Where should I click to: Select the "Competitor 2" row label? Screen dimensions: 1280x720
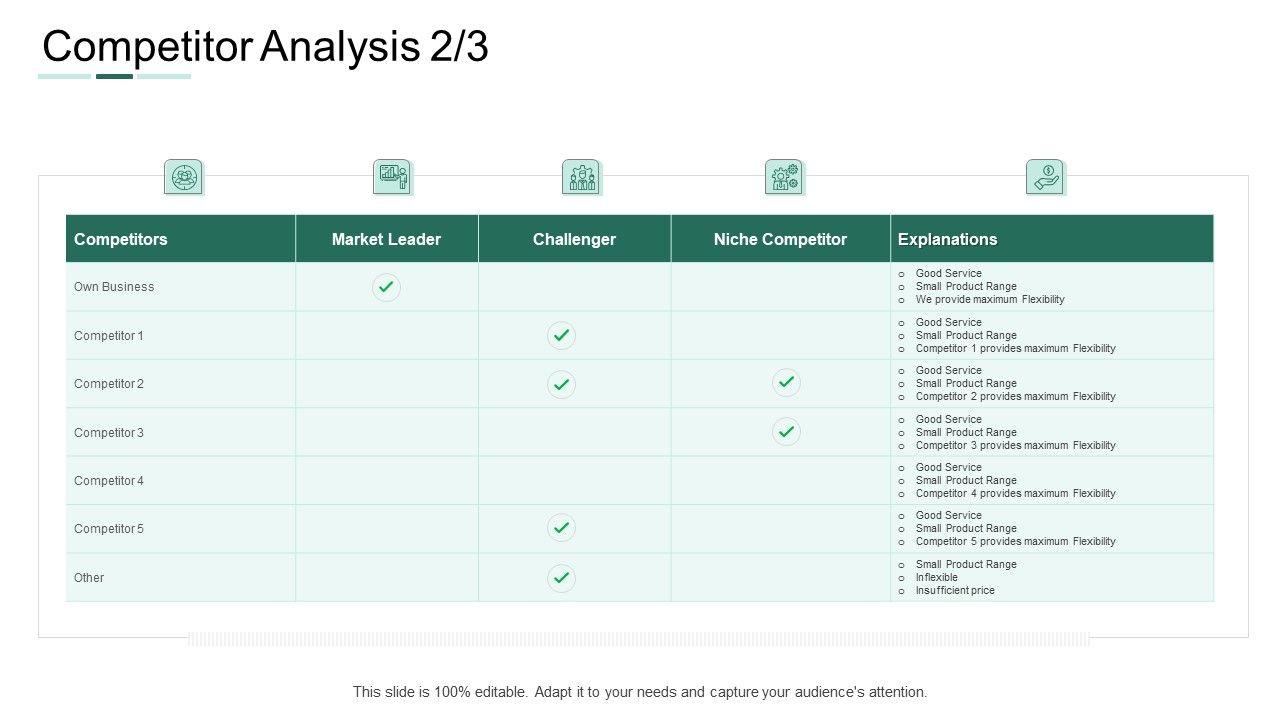coord(109,384)
